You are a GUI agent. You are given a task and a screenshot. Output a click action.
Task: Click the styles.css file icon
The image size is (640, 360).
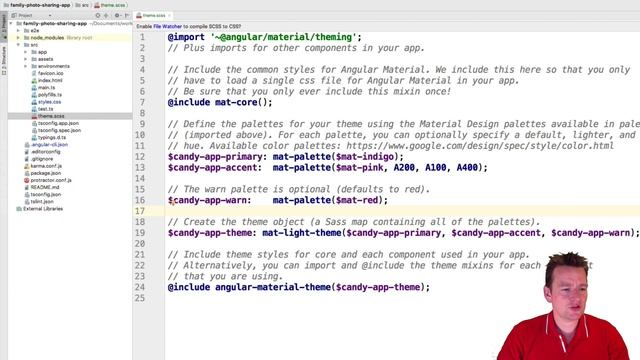pyautogui.click(x=34, y=102)
